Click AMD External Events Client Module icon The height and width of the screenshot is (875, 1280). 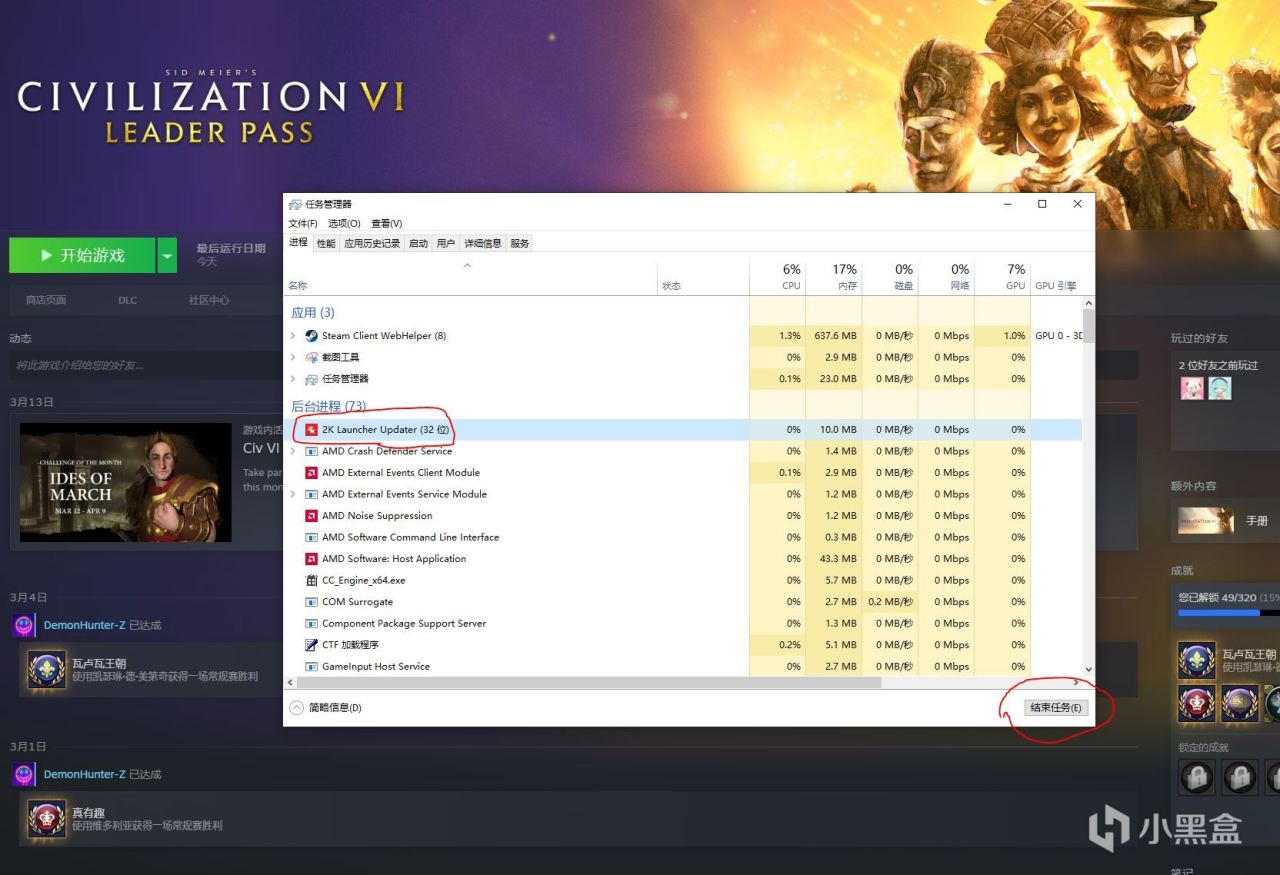[311, 473]
